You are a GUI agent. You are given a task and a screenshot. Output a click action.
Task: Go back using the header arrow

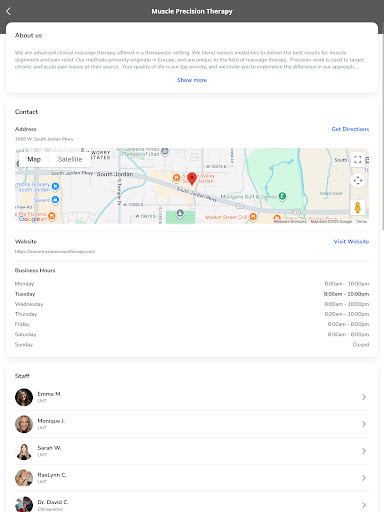(9, 11)
